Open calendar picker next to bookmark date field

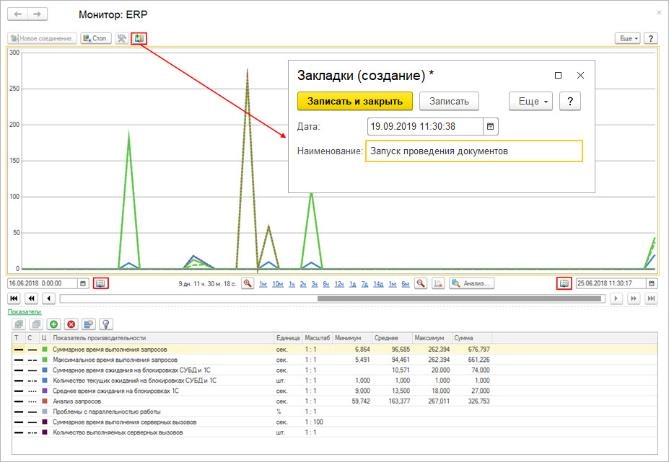[490, 127]
